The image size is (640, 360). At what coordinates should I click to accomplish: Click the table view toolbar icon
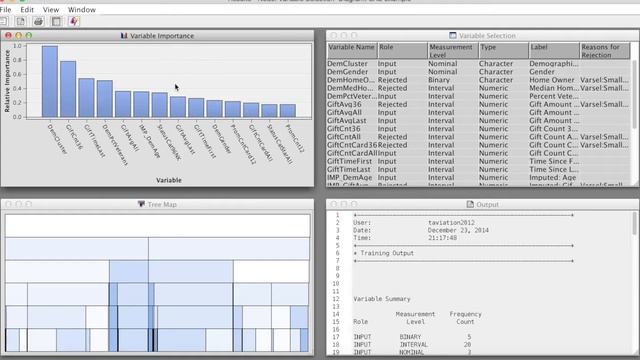[56, 22]
